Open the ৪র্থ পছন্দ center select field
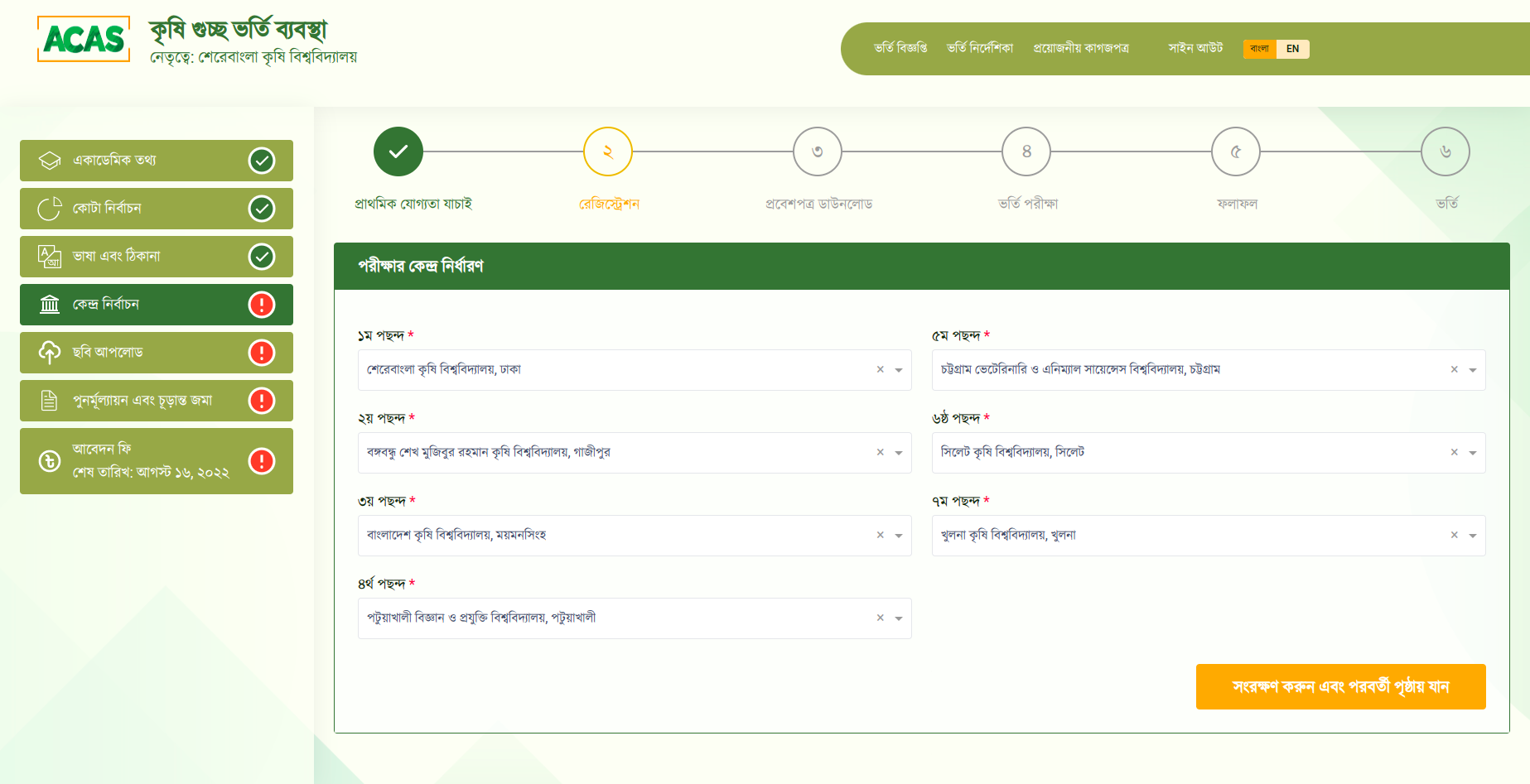 pos(635,618)
